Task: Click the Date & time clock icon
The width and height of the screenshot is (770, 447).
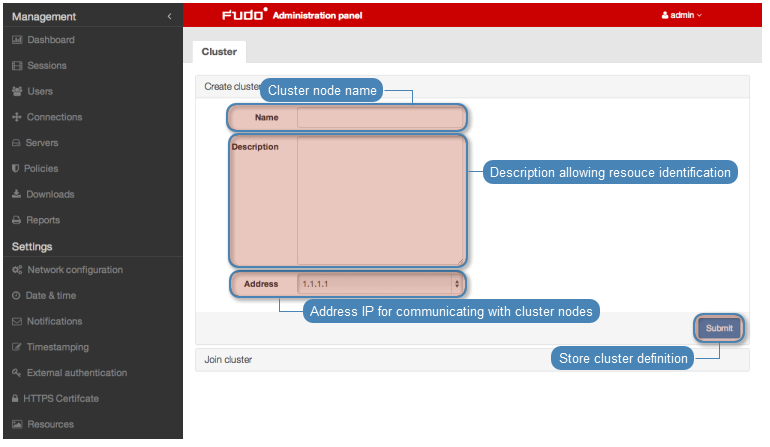Action: (16, 296)
